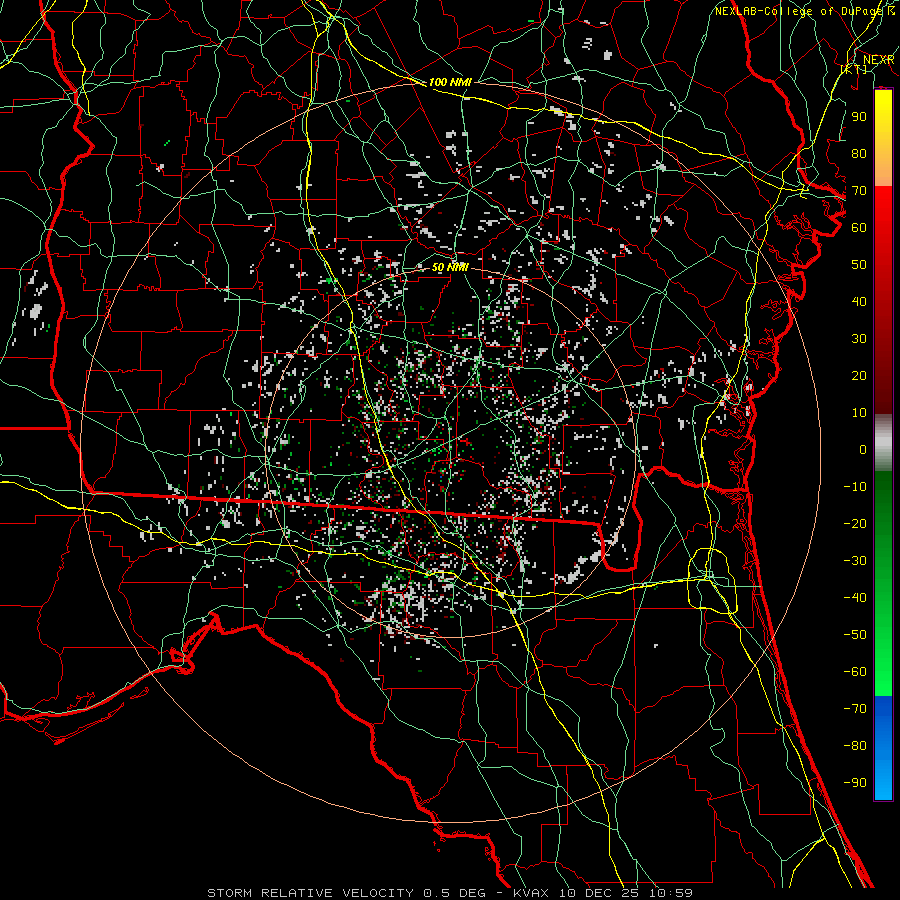Click the 70 value on the velocity scale
The image size is (900, 900).
point(859,191)
